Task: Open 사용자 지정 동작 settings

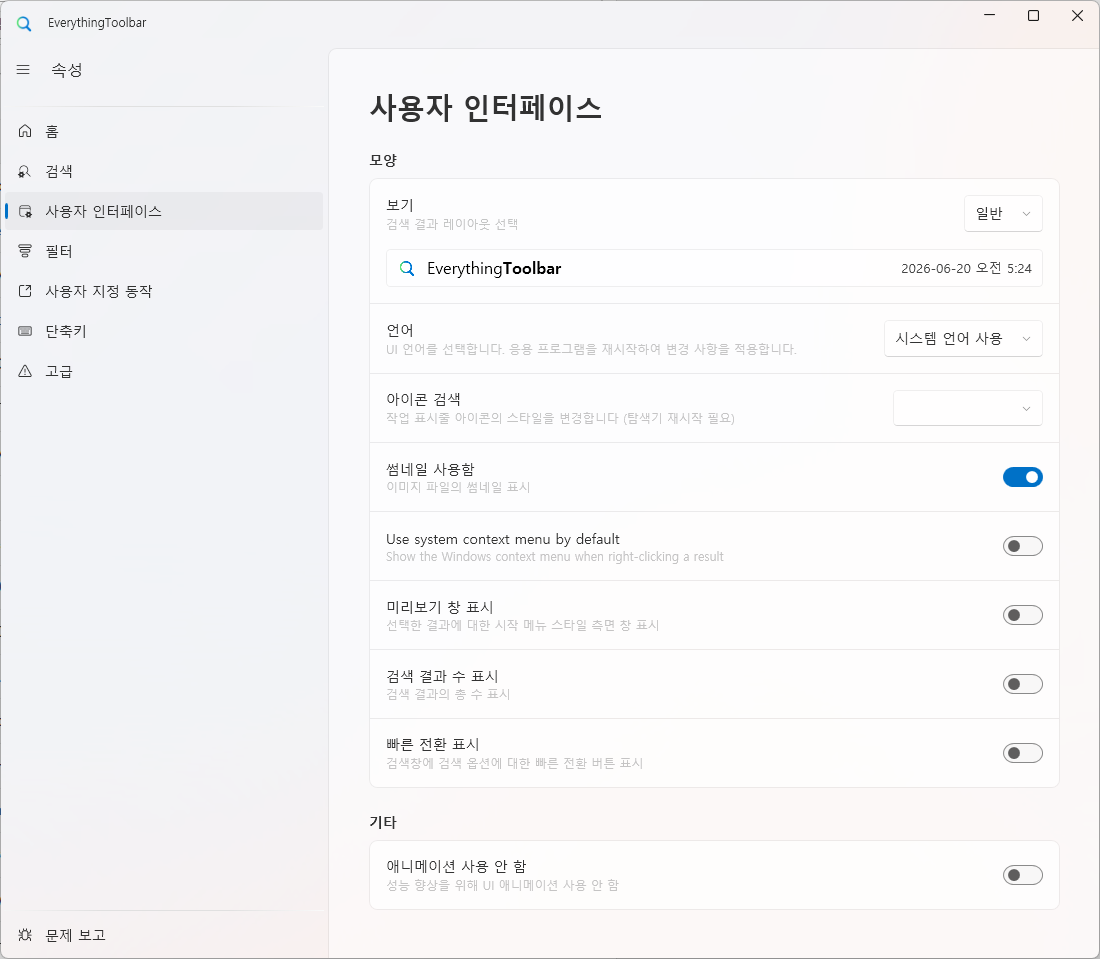Action: tap(164, 291)
